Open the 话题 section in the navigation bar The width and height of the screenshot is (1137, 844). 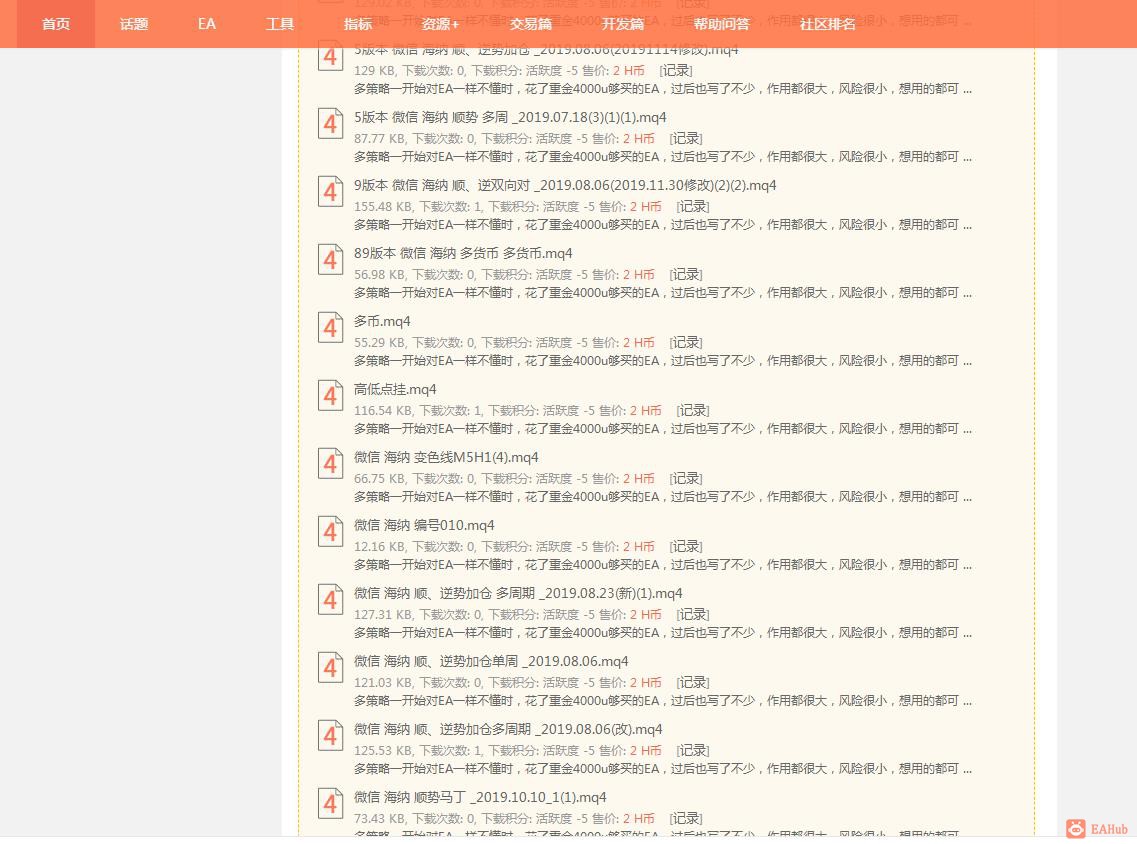(x=133, y=24)
